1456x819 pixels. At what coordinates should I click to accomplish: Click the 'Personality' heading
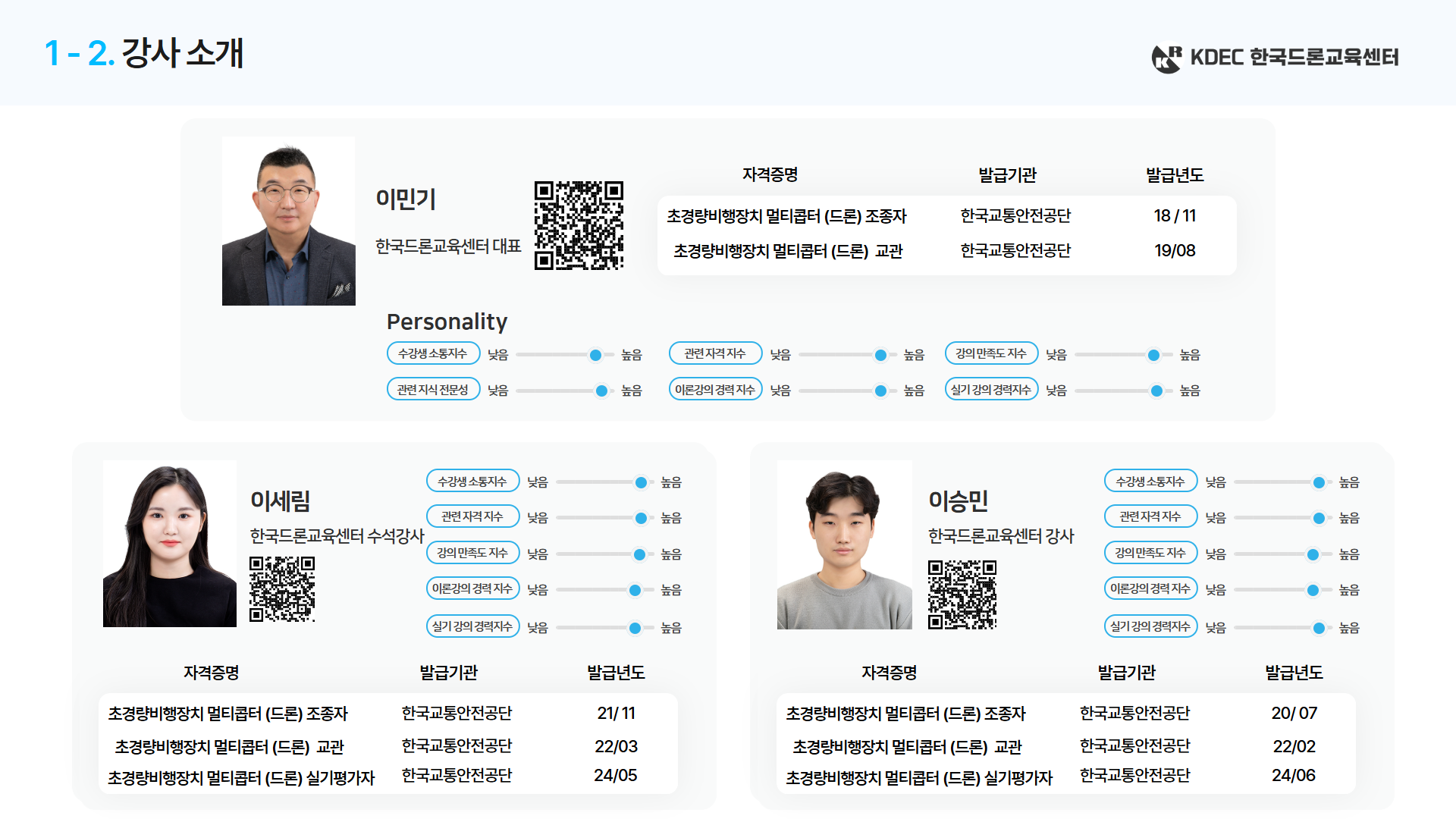[x=447, y=322]
